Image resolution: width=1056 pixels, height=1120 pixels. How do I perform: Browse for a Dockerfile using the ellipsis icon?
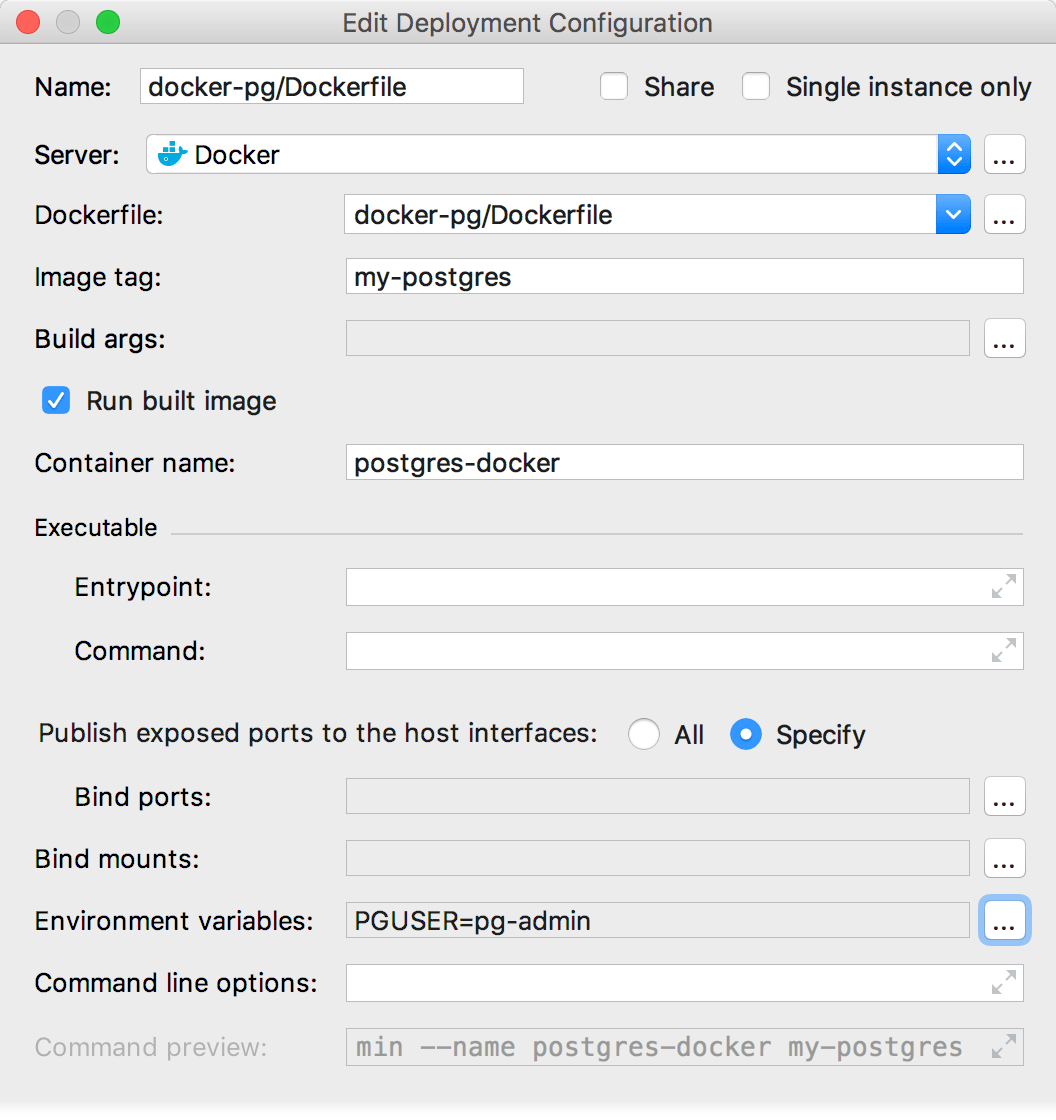point(1004,214)
